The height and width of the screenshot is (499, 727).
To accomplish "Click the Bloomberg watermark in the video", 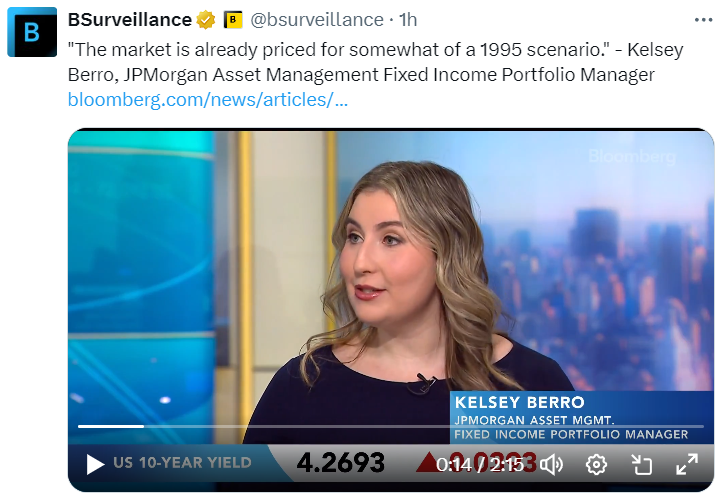I will click(x=632, y=157).
